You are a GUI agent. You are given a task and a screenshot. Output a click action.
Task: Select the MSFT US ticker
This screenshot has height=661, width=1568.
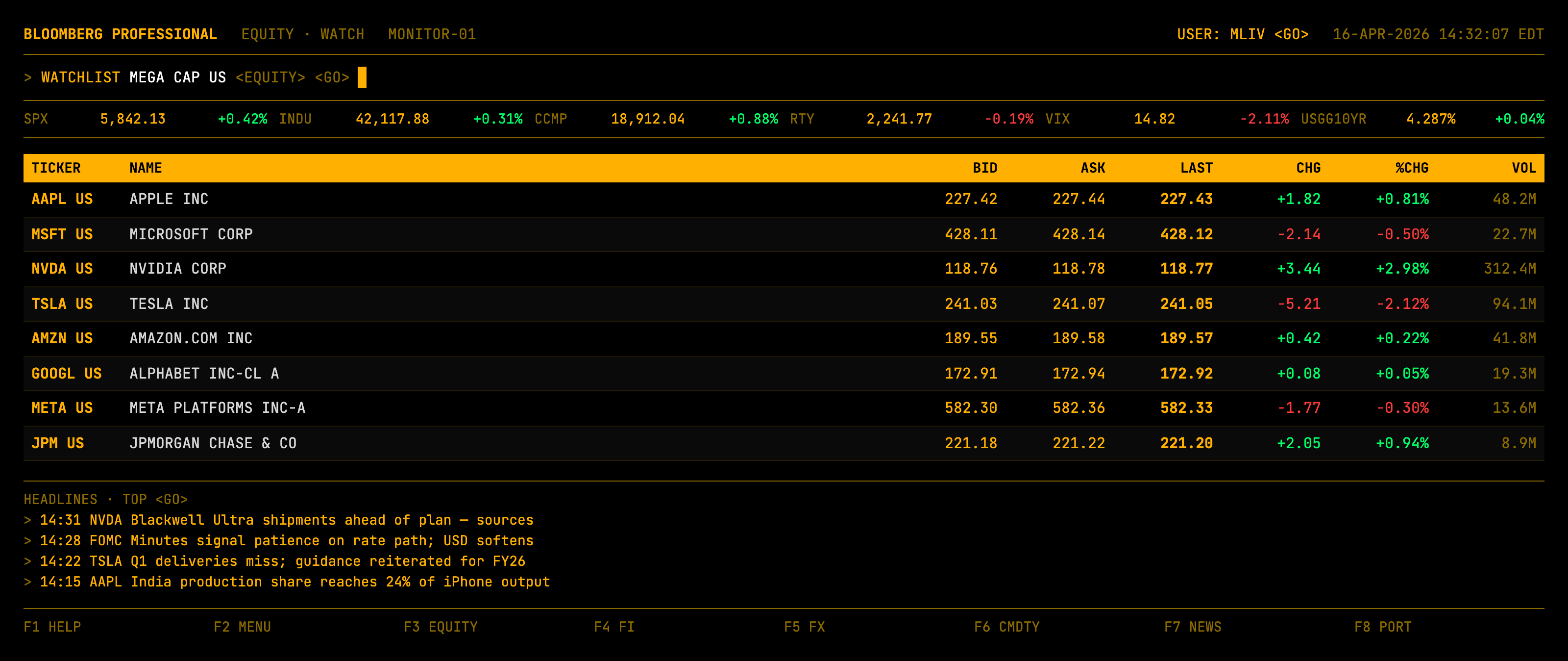pos(62,234)
